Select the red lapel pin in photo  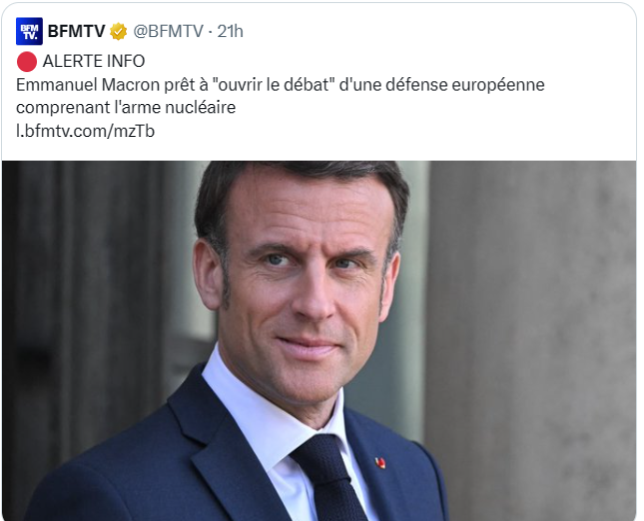click(381, 463)
